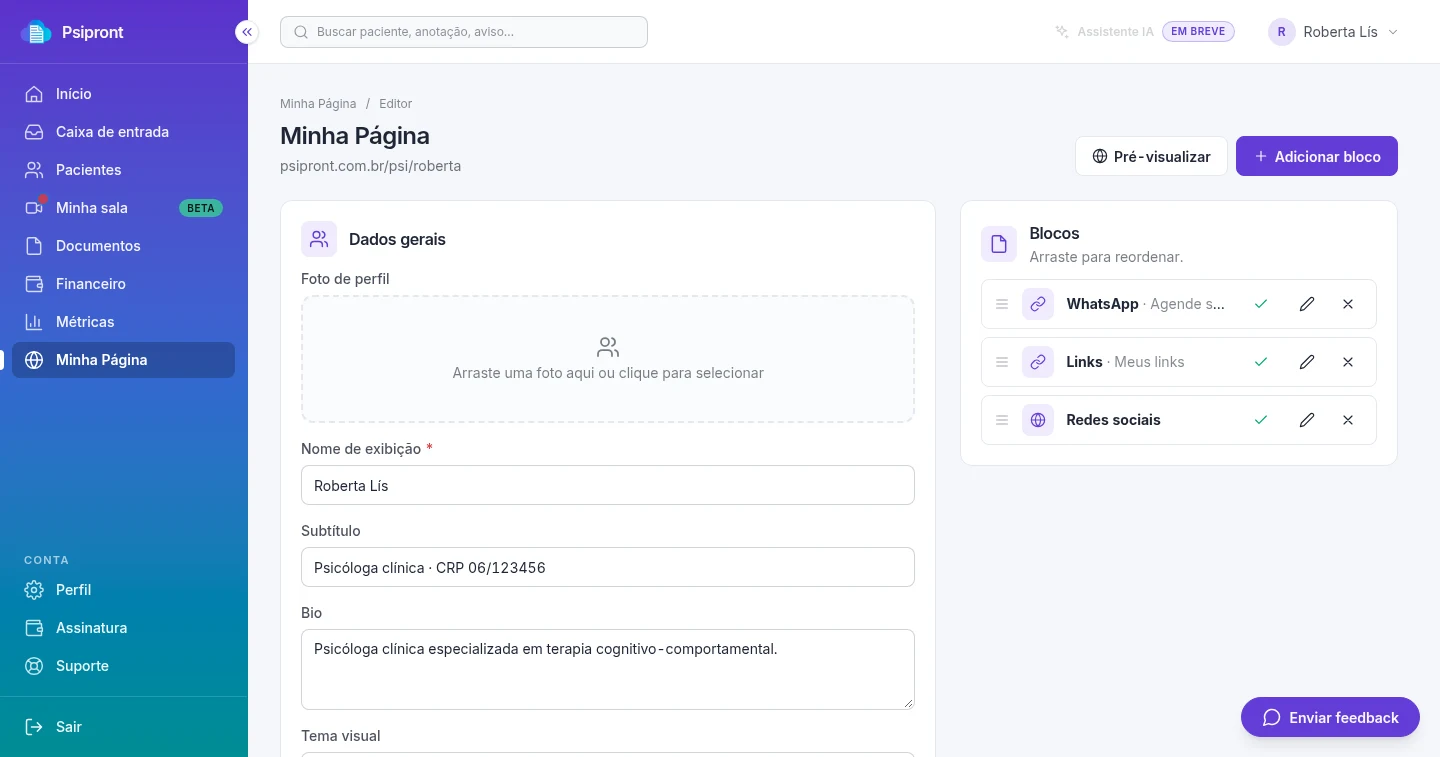Remove the WhatsApp block with X
This screenshot has height=757, width=1440.
(1348, 304)
